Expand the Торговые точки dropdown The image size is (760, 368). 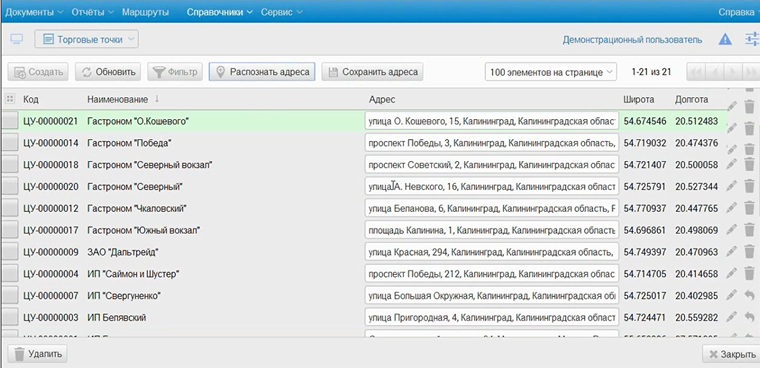click(86, 39)
